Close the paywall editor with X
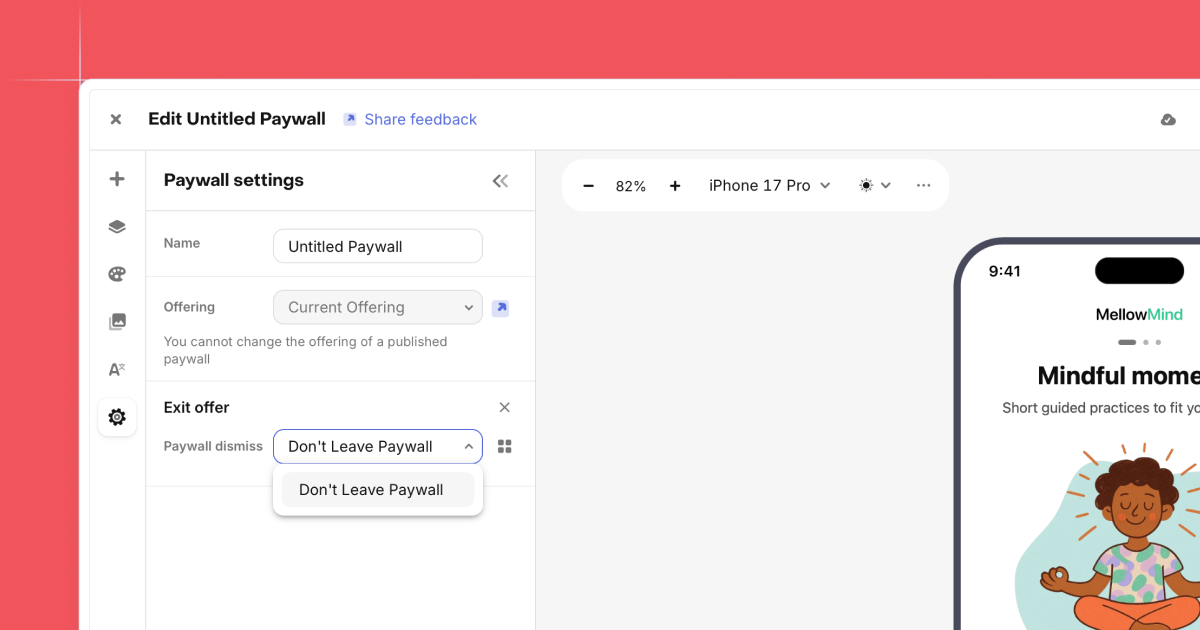The height and width of the screenshot is (630, 1200). click(x=116, y=119)
